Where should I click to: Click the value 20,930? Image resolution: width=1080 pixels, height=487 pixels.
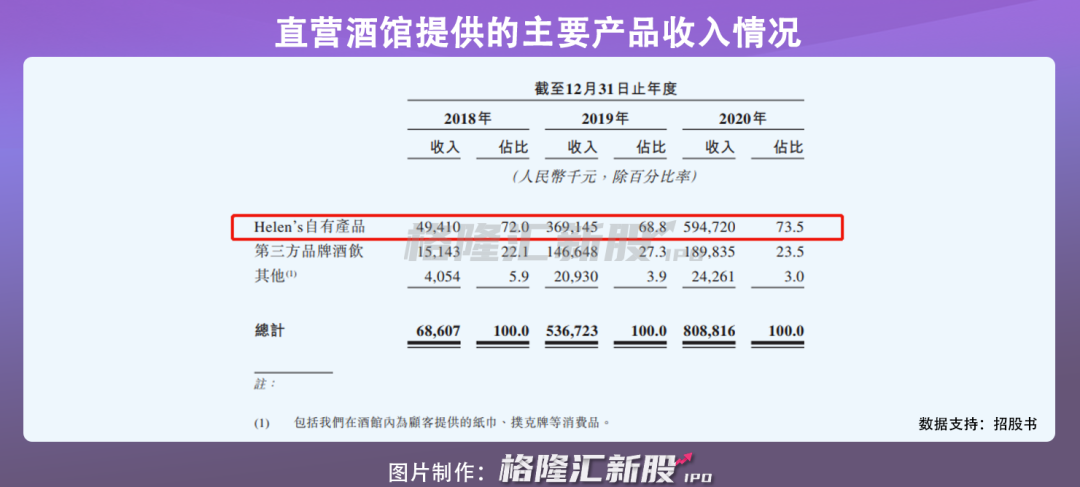click(x=576, y=277)
